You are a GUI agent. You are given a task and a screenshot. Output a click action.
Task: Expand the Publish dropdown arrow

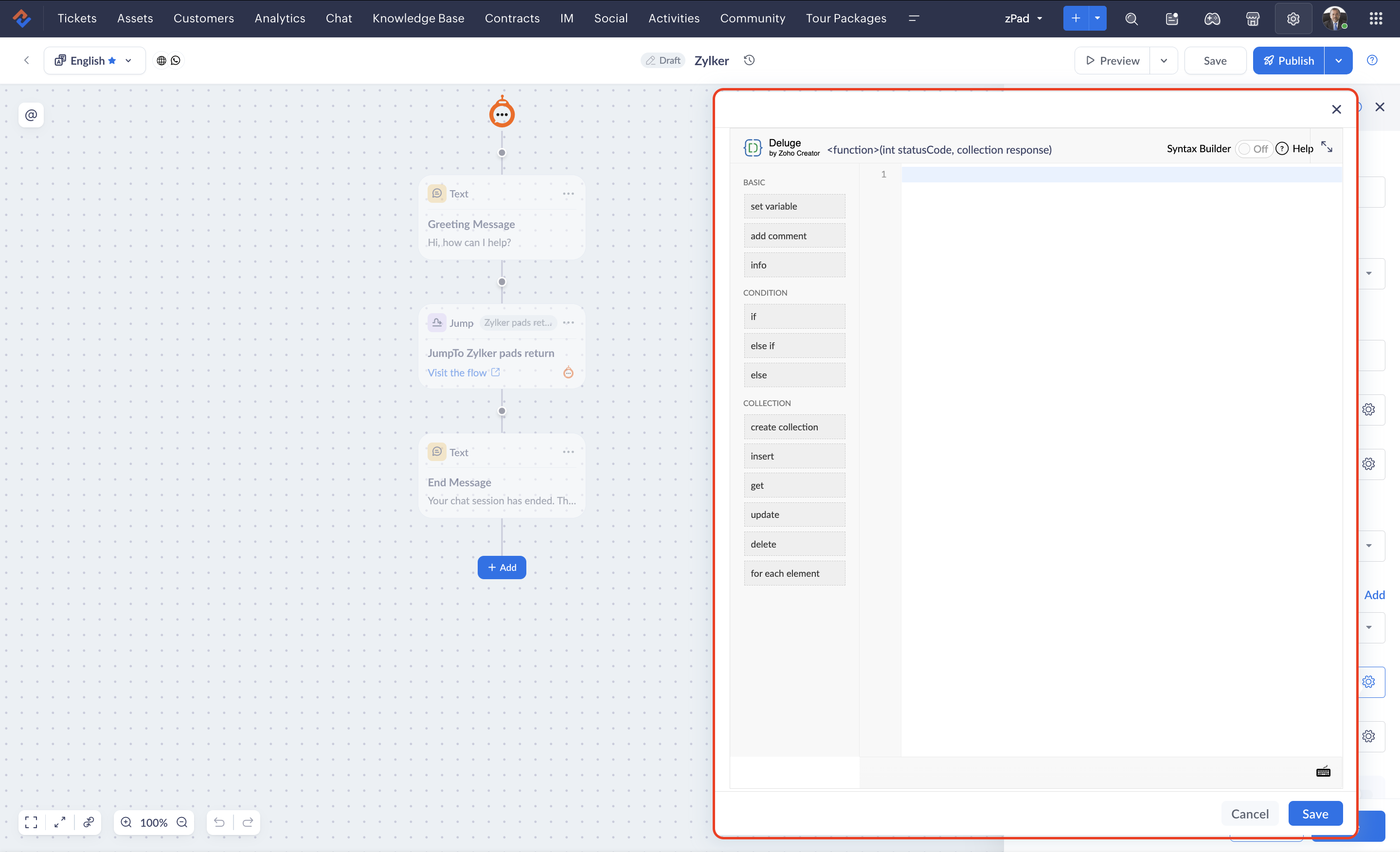[x=1338, y=60]
